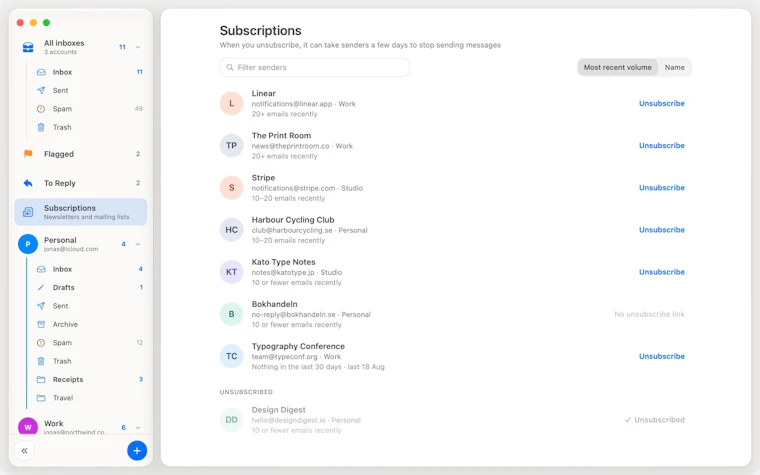Click notifications@linear.app address text
The width and height of the screenshot is (760, 475).
(x=292, y=104)
